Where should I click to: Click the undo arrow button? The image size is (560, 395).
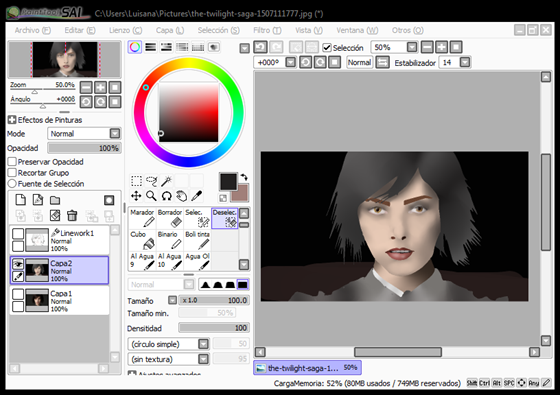click(260, 47)
